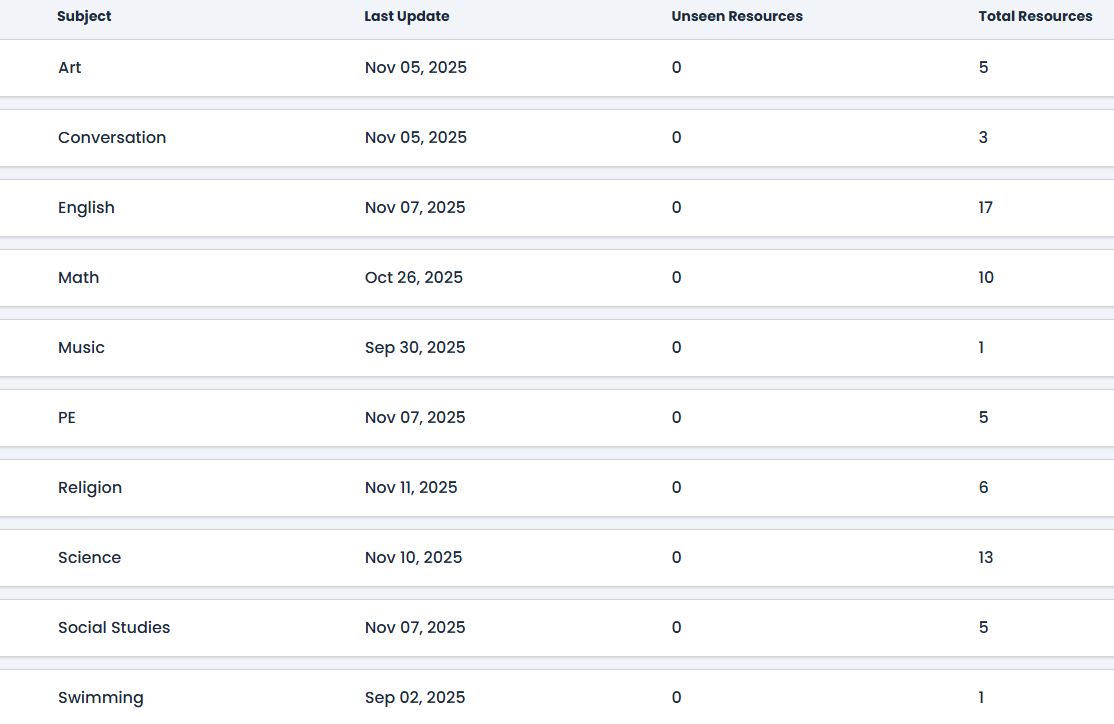Open the Religion subject
The height and width of the screenshot is (724, 1114).
coord(90,488)
